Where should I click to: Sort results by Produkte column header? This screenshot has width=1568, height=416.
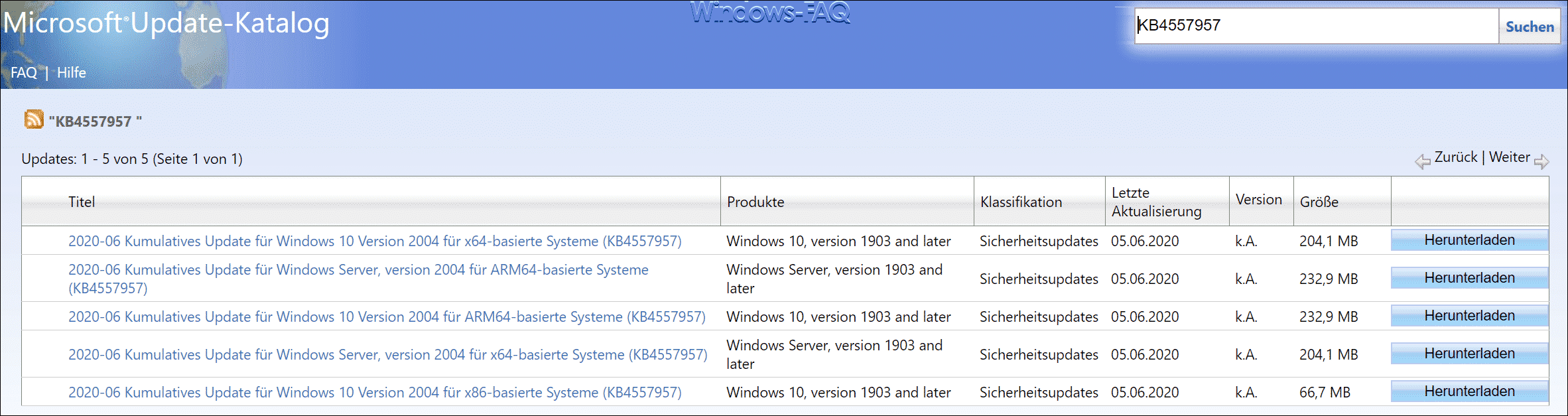pos(755,202)
